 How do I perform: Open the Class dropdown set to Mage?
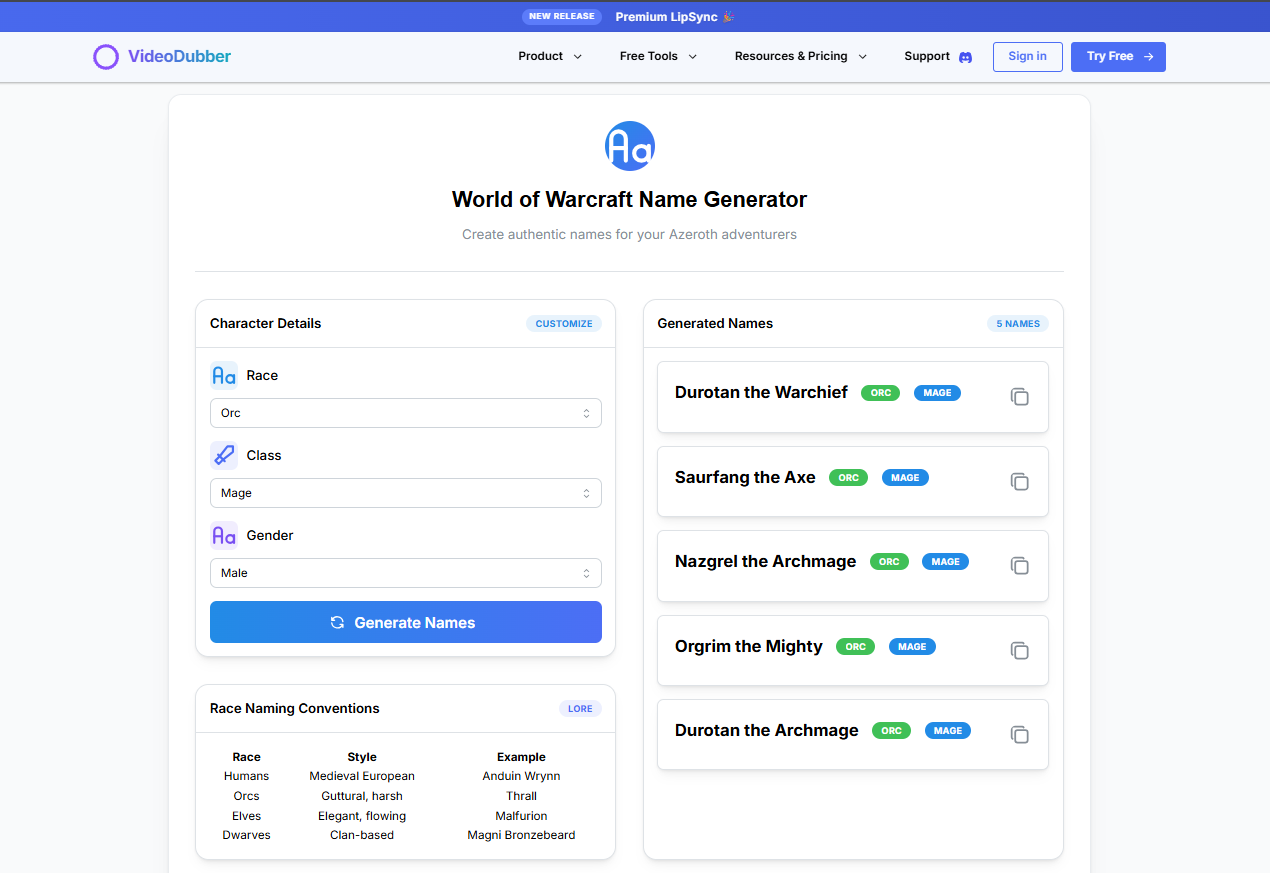point(406,493)
